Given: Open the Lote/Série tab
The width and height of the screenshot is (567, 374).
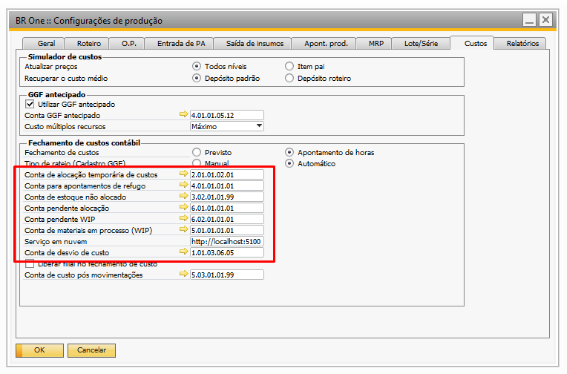Looking at the screenshot, I should (421, 43).
